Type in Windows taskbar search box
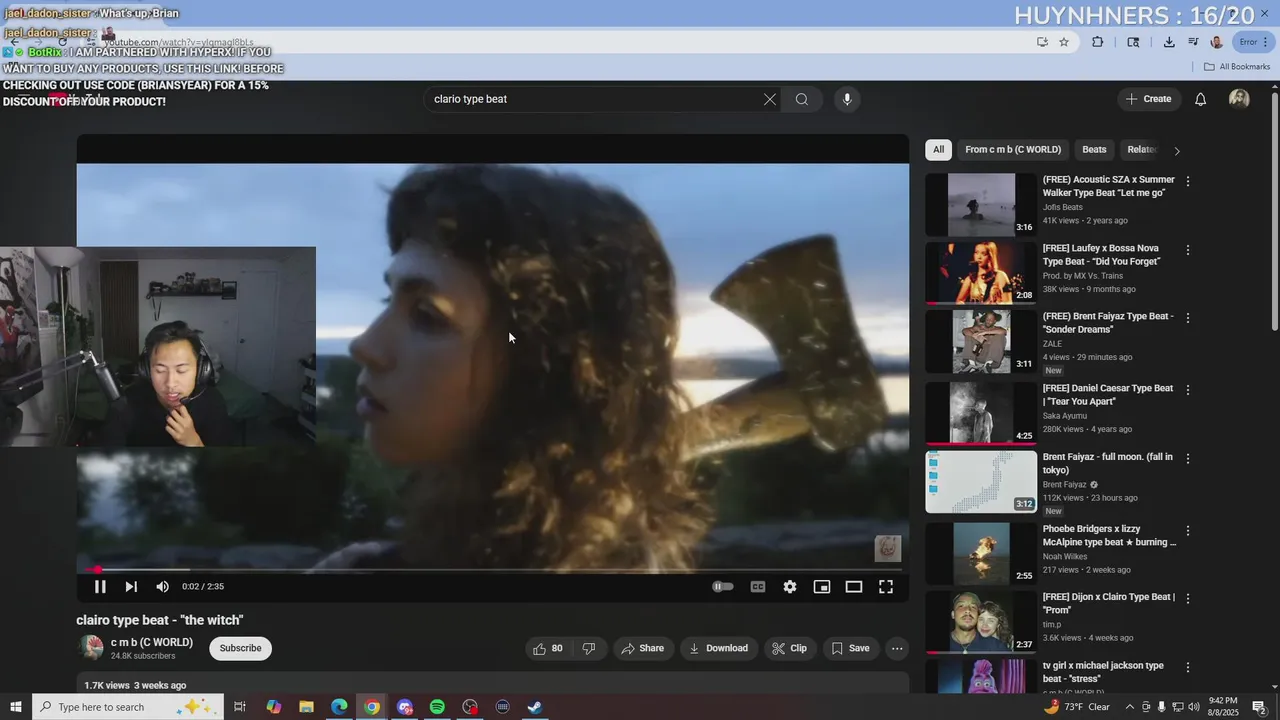This screenshot has width=1280, height=720. (128, 707)
